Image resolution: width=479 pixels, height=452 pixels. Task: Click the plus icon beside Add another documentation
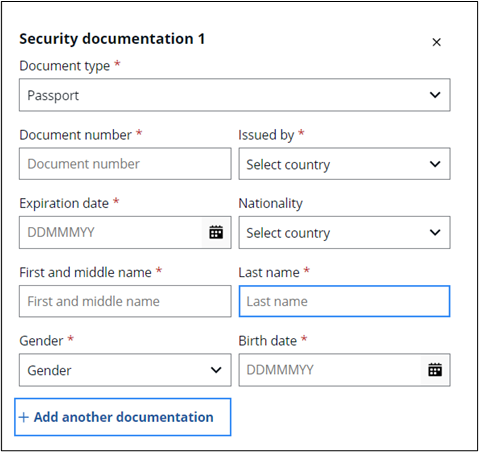click(x=24, y=417)
